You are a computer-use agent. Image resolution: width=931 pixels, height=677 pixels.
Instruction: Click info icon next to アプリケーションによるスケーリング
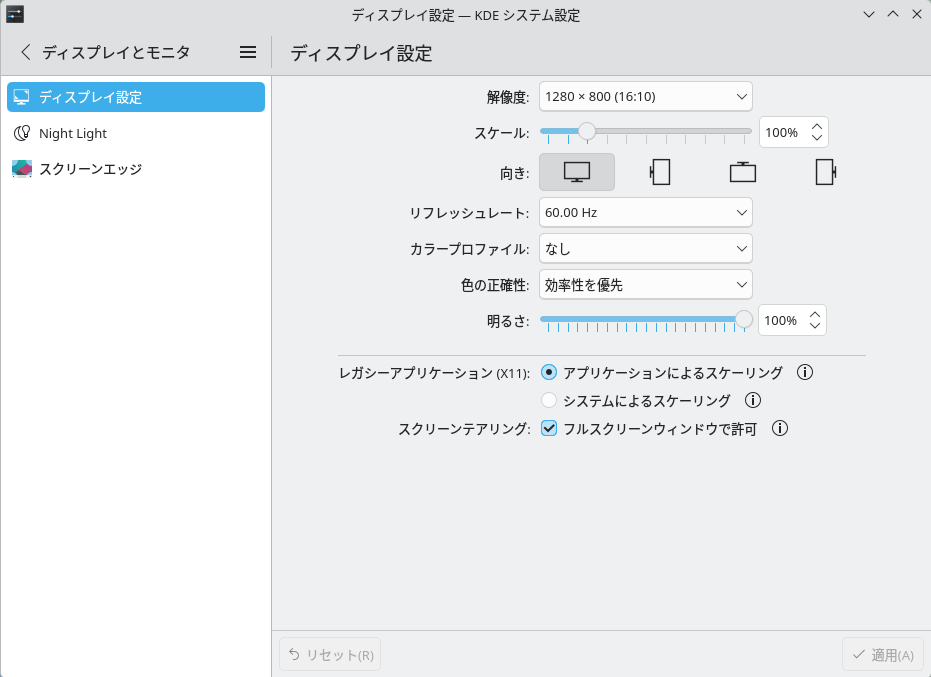(x=805, y=372)
